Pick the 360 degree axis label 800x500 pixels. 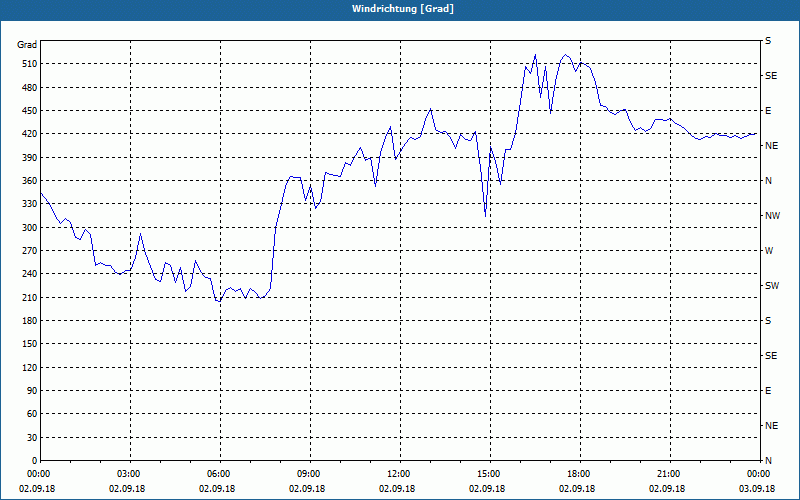click(x=29, y=181)
